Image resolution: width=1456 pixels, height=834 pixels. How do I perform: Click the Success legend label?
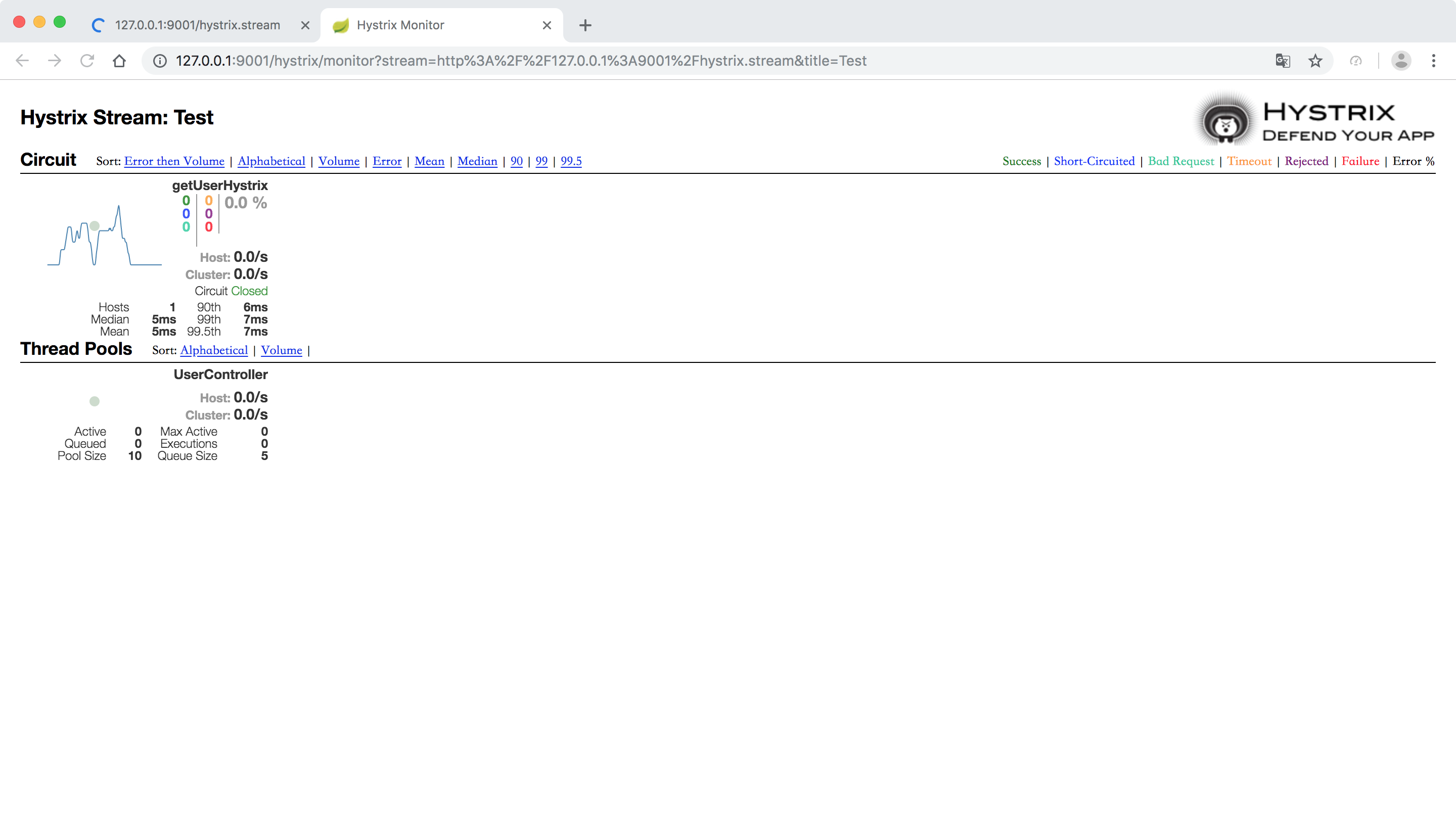1022,162
